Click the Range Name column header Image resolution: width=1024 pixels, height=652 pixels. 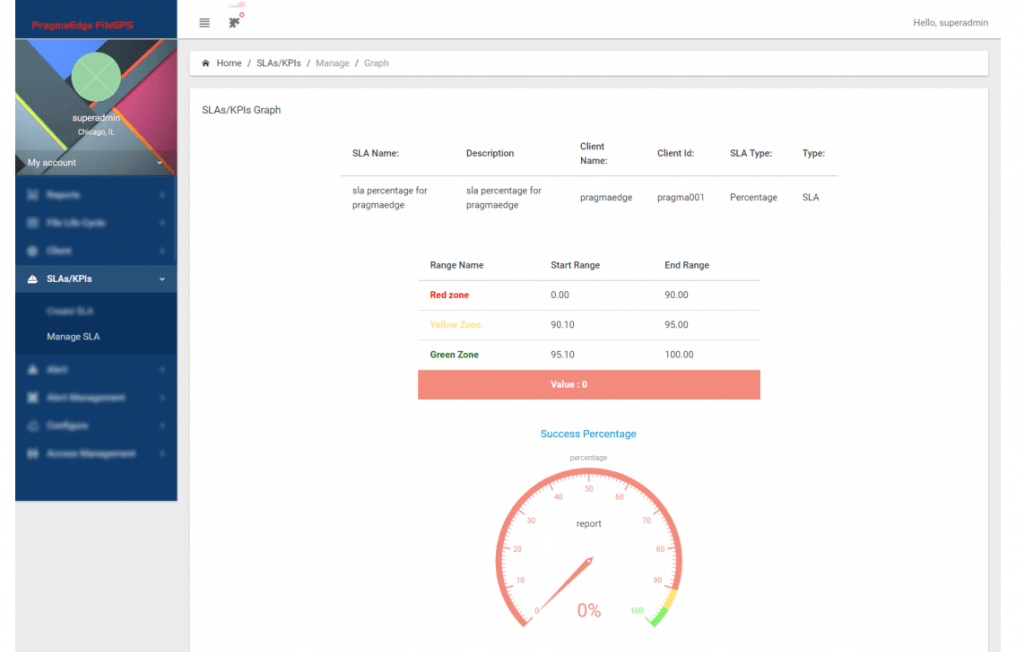click(456, 265)
